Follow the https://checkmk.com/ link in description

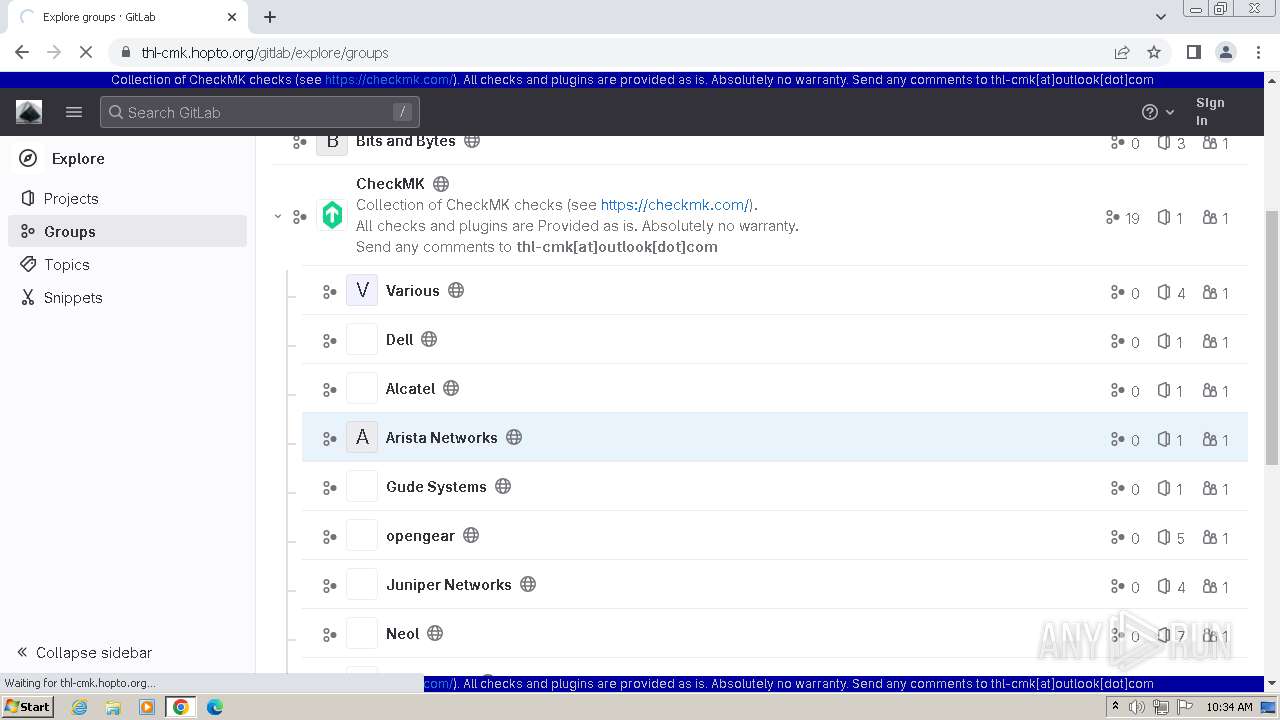pos(676,205)
